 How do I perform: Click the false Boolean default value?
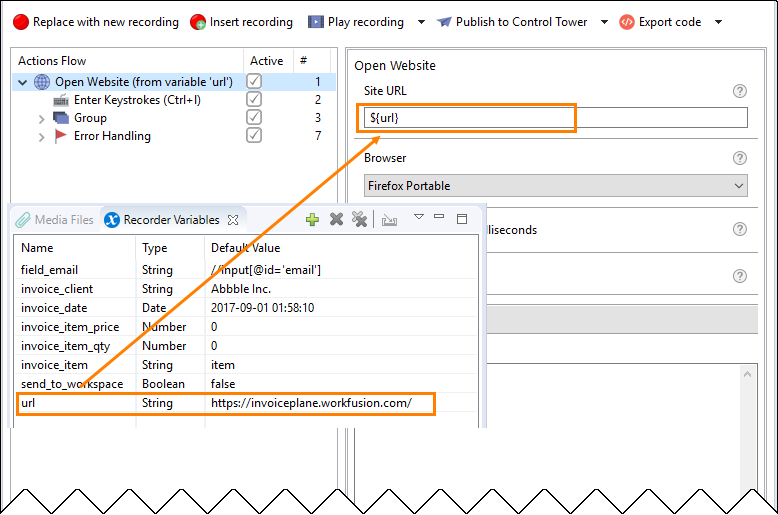(x=223, y=384)
